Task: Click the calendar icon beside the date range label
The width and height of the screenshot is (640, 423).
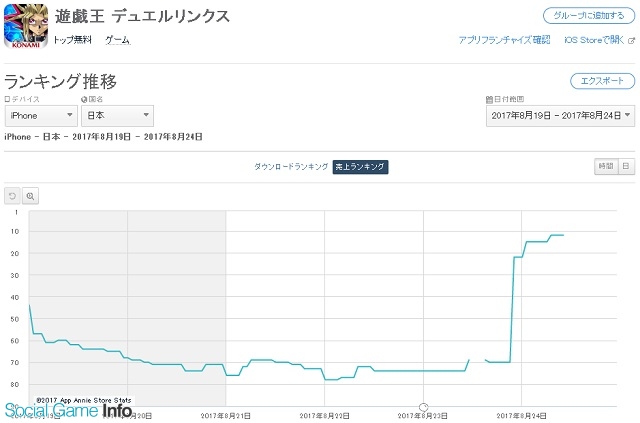Action: [489, 100]
